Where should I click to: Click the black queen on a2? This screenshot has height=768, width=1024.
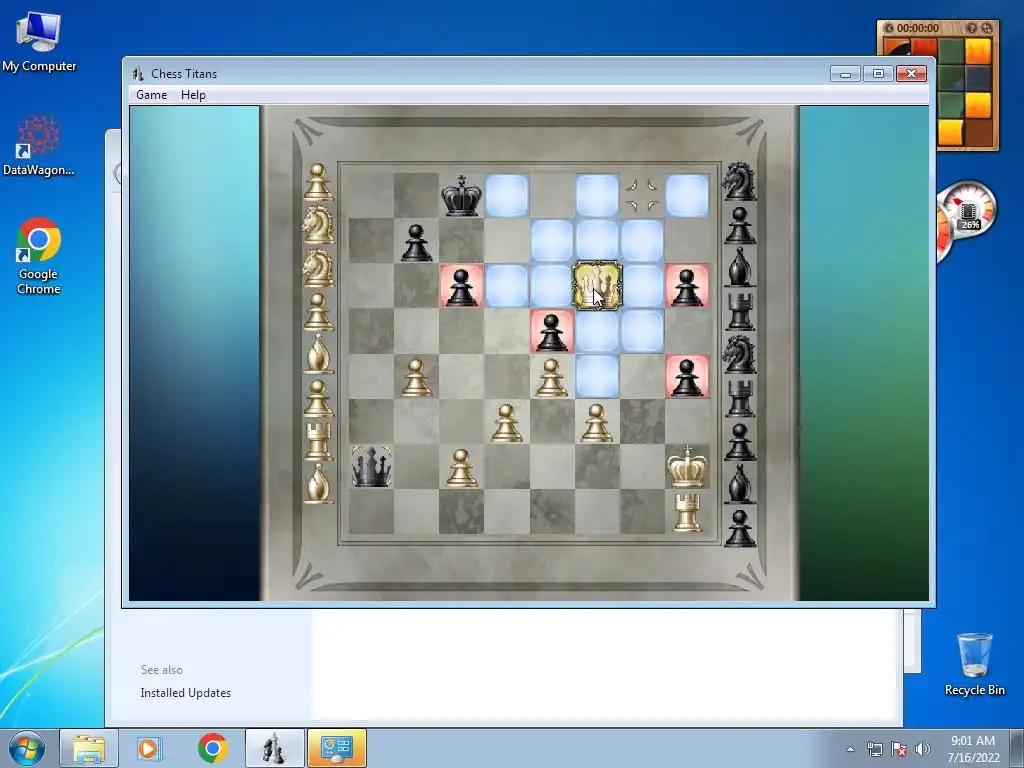[371, 466]
